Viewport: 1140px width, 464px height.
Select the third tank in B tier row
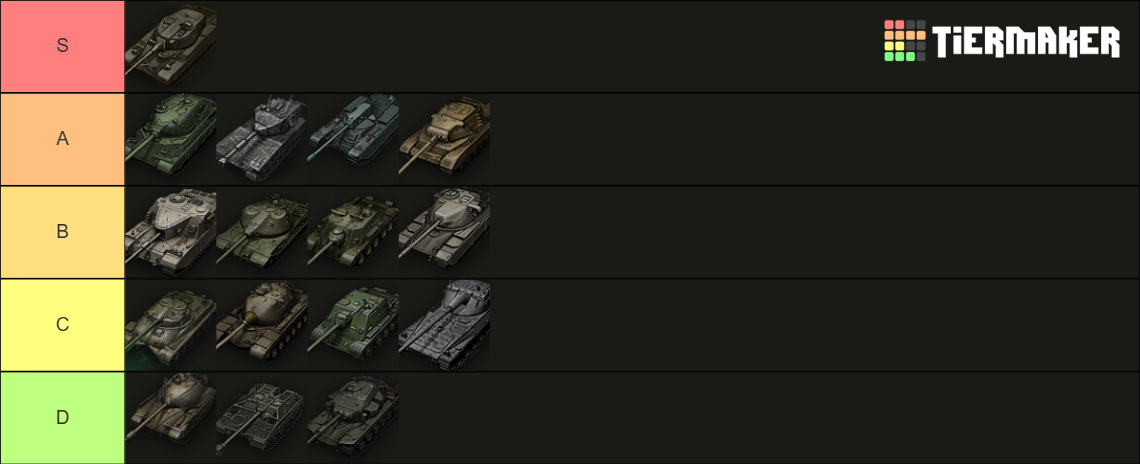click(353, 232)
